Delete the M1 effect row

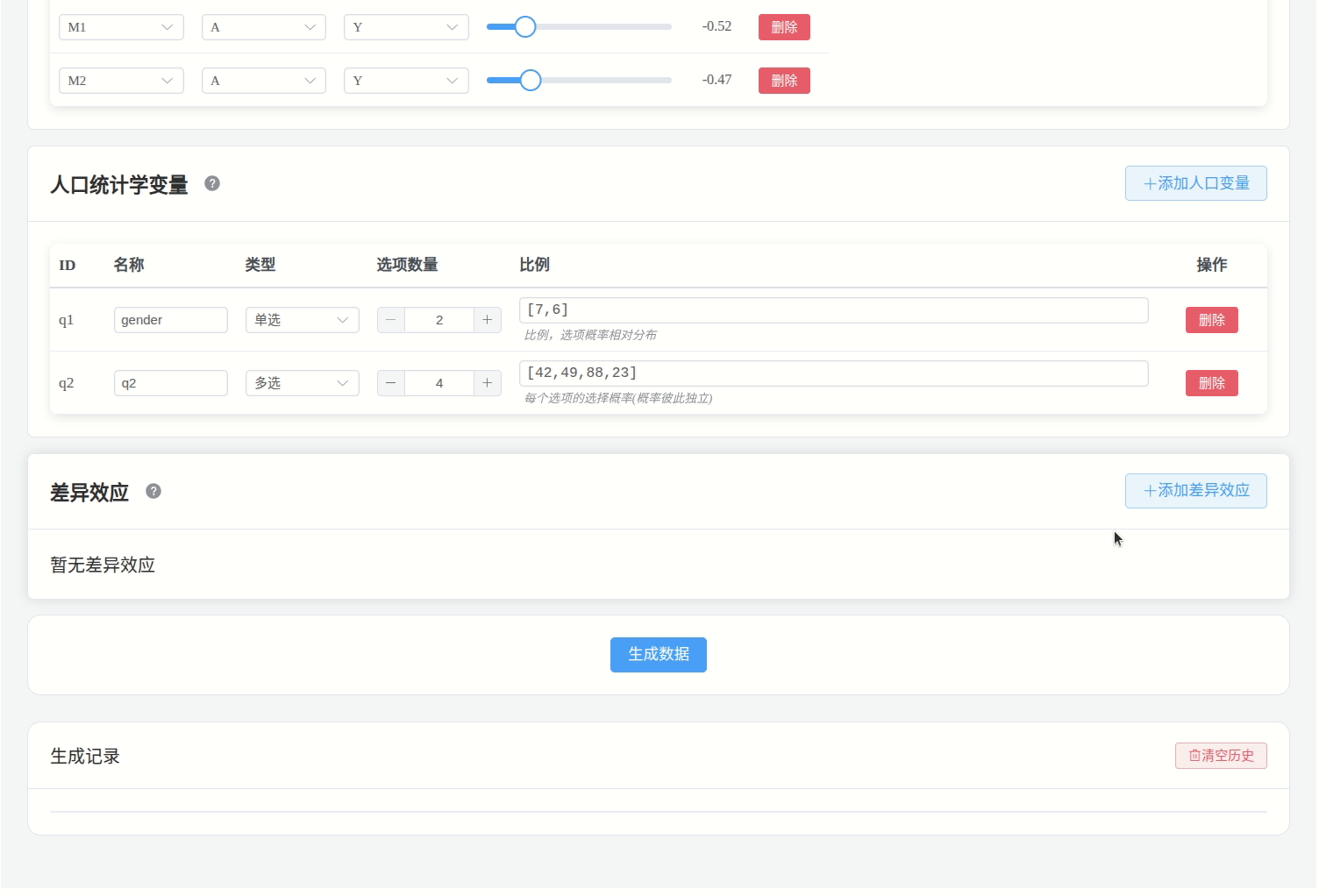pos(783,27)
